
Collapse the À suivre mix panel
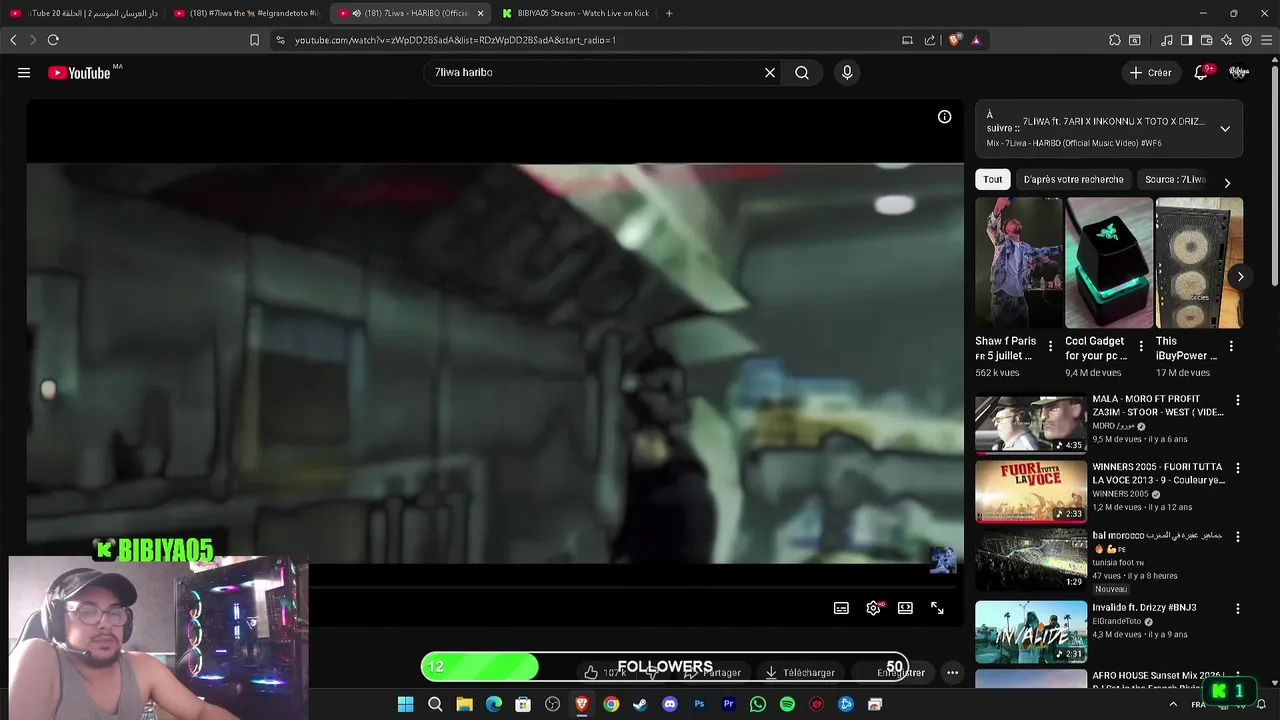pyautogui.click(x=1225, y=129)
